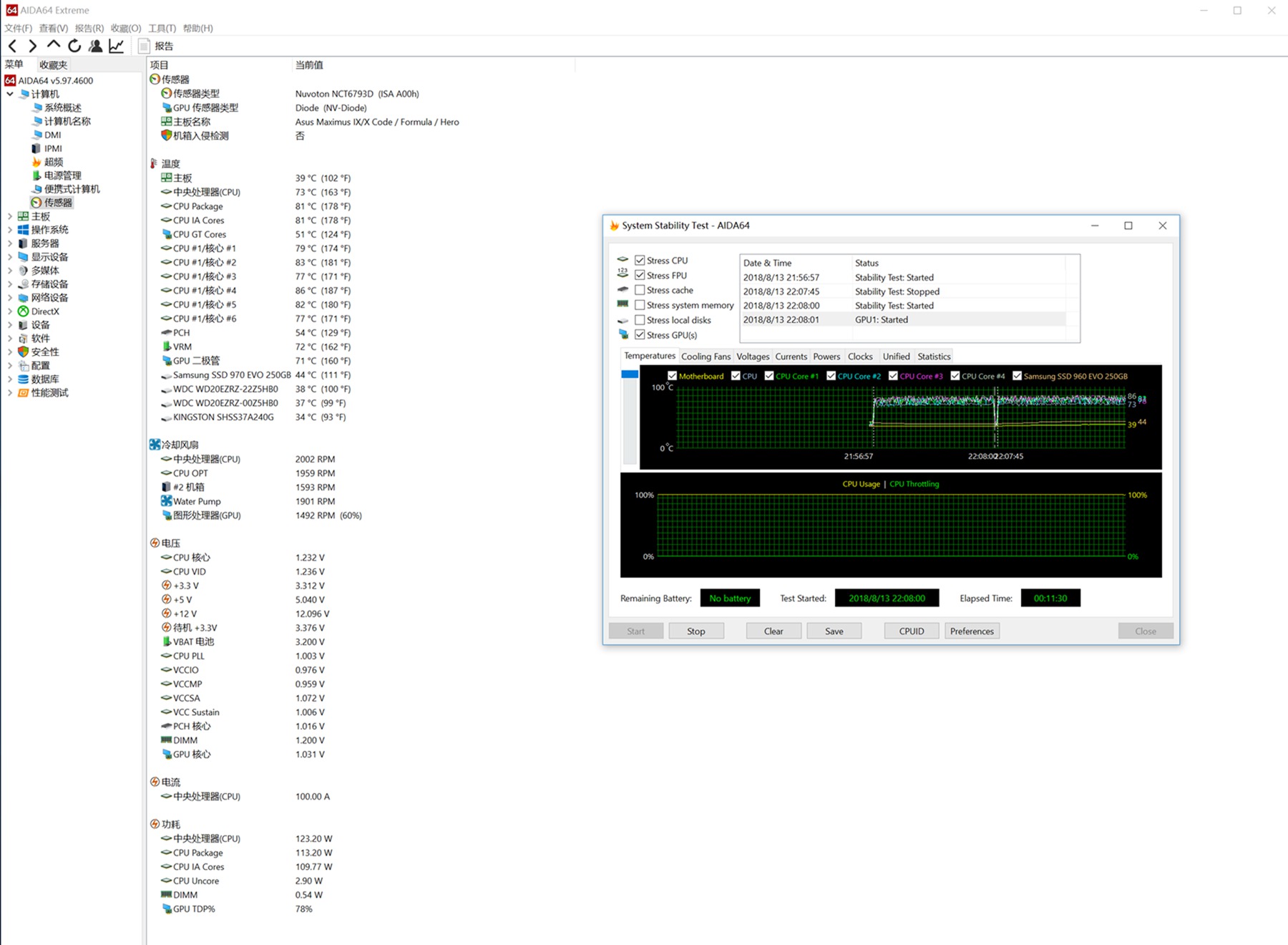
Task: Click the graph chart toolbar icon
Action: pyautogui.click(x=116, y=46)
